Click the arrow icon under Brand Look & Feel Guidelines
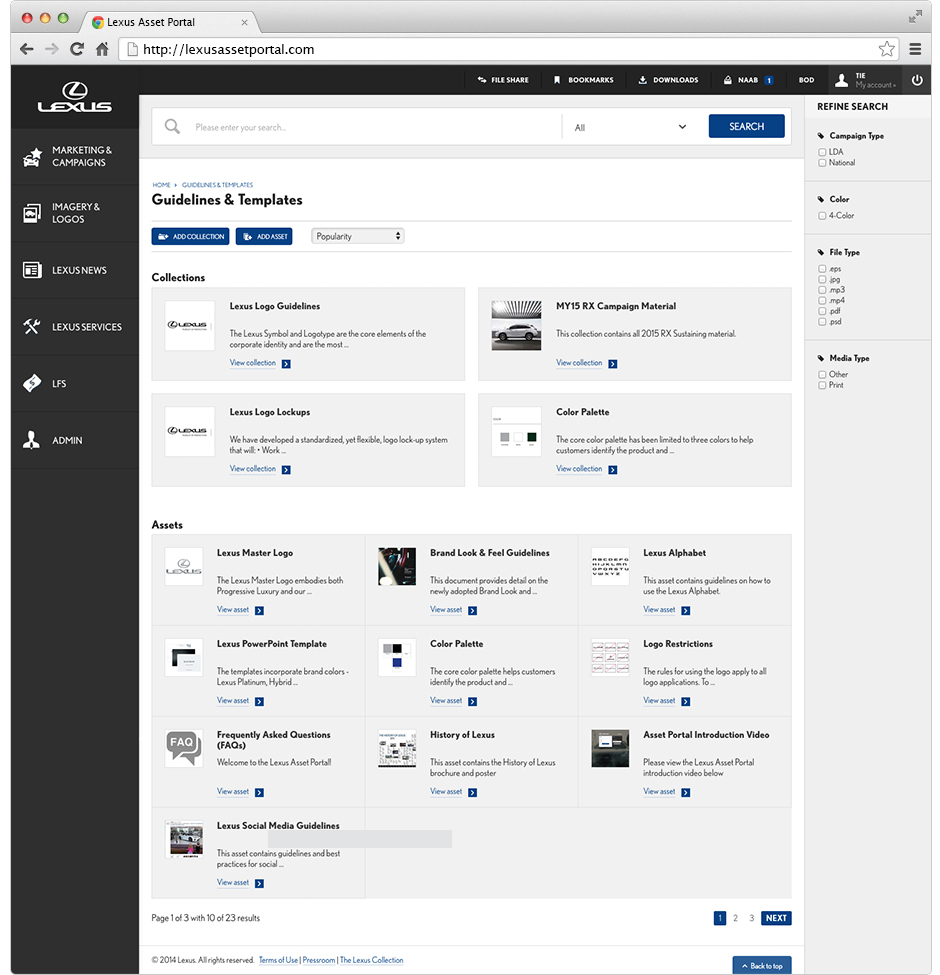 pyautogui.click(x=472, y=611)
